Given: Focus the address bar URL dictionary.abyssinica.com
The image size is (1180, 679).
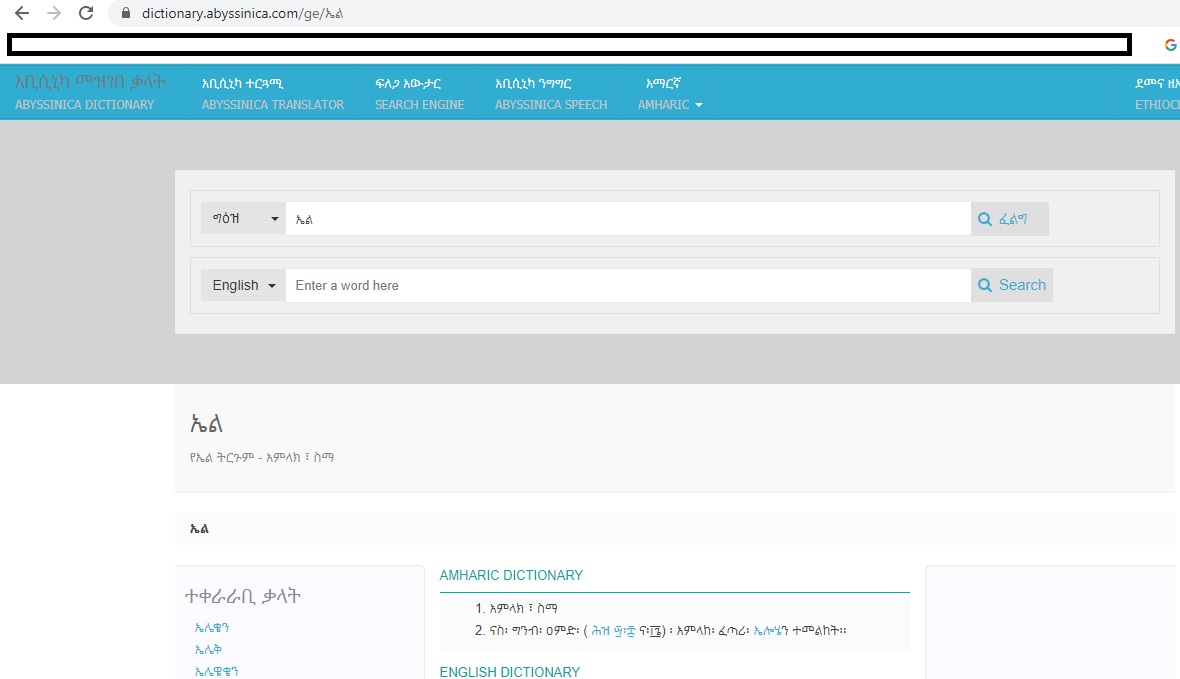Looking at the screenshot, I should tap(242, 14).
